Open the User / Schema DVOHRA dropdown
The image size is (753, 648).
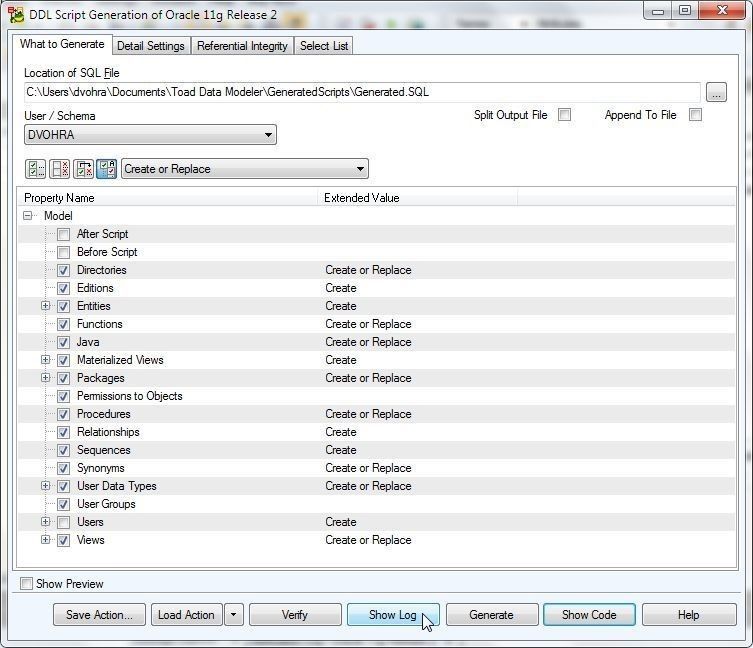pyautogui.click(x=150, y=135)
